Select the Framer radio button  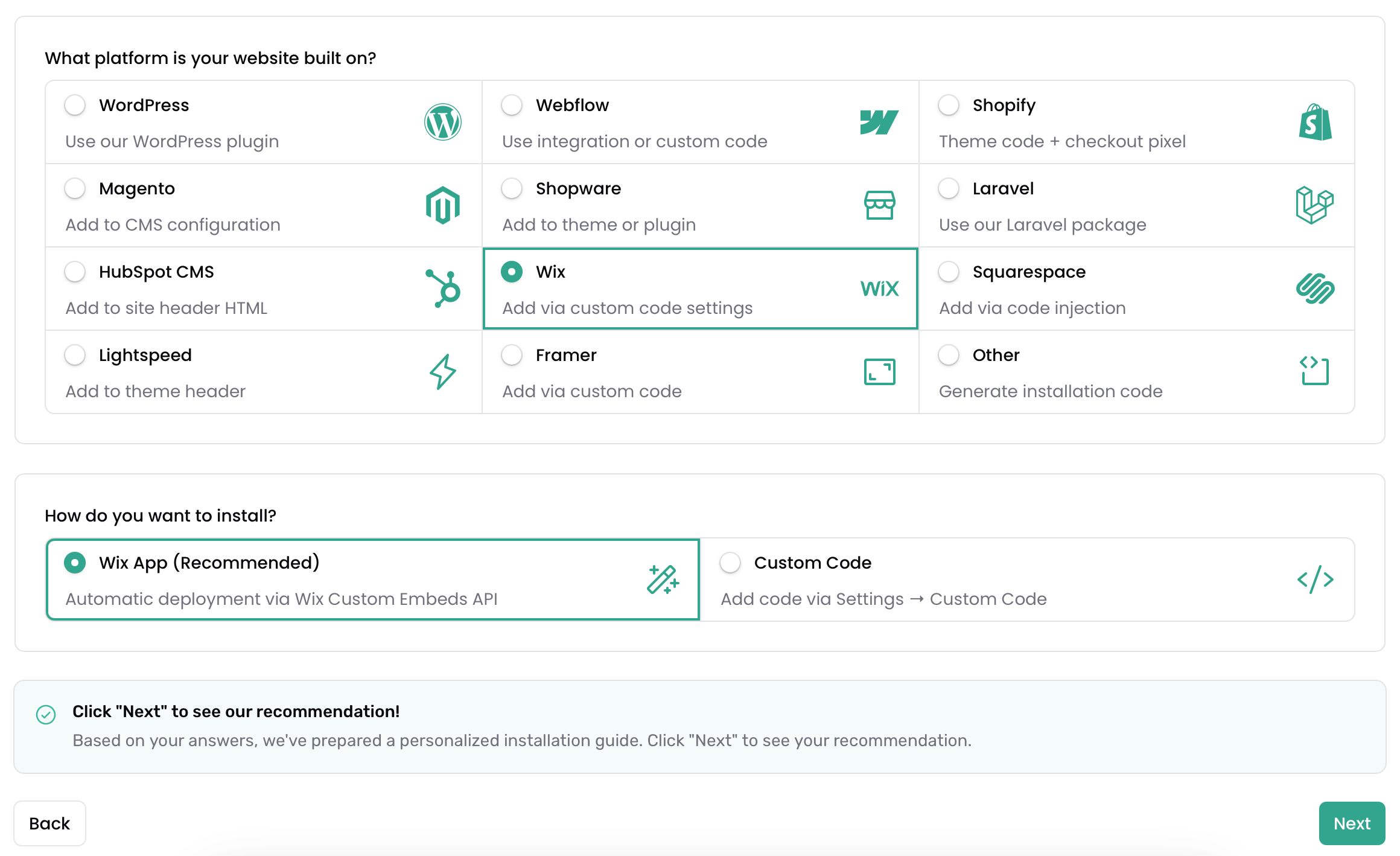click(512, 355)
